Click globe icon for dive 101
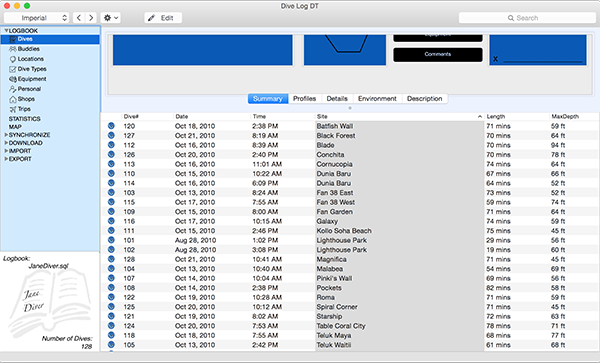 (x=111, y=240)
